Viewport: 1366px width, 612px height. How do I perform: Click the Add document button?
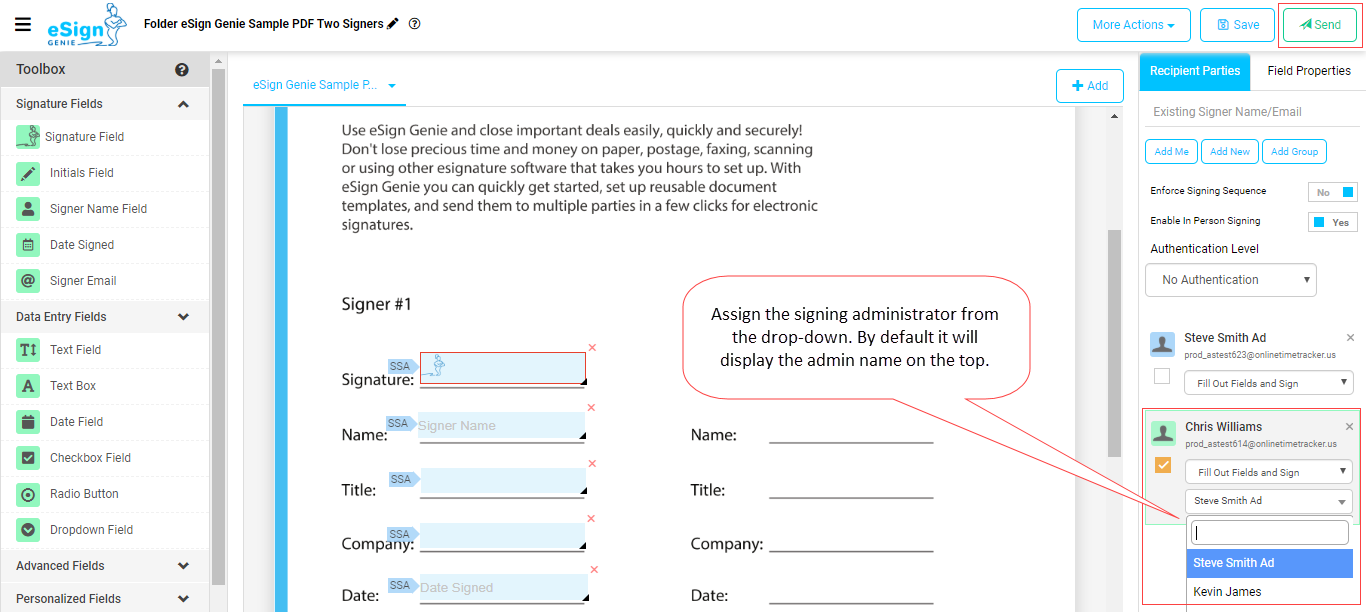[x=1089, y=86]
